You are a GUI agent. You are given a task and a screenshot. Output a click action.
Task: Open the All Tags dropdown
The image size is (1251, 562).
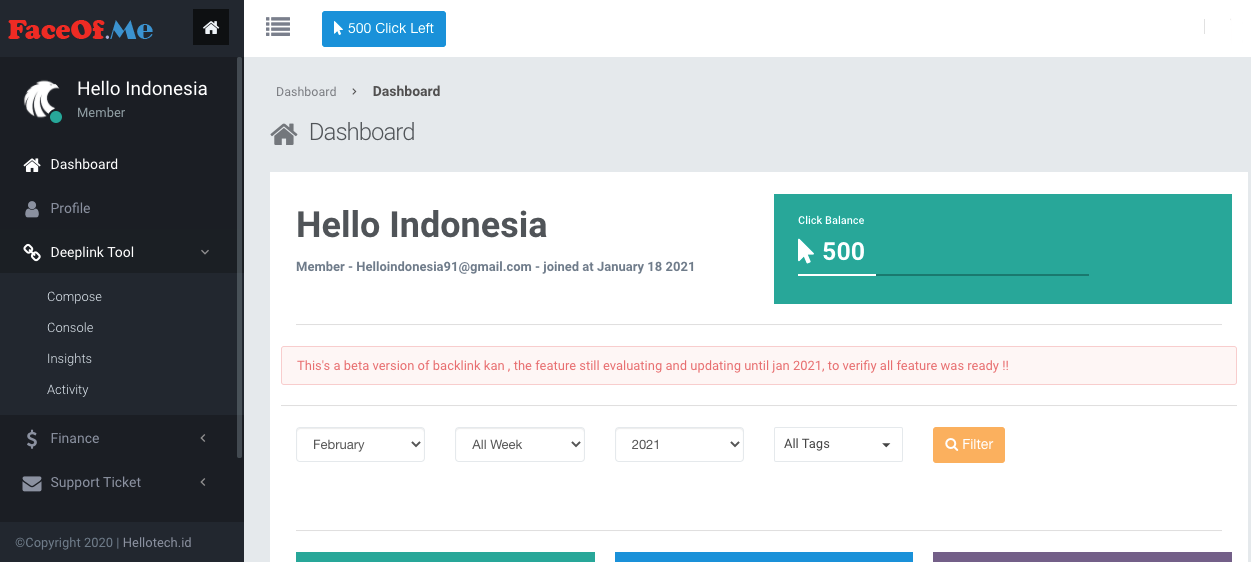point(837,445)
